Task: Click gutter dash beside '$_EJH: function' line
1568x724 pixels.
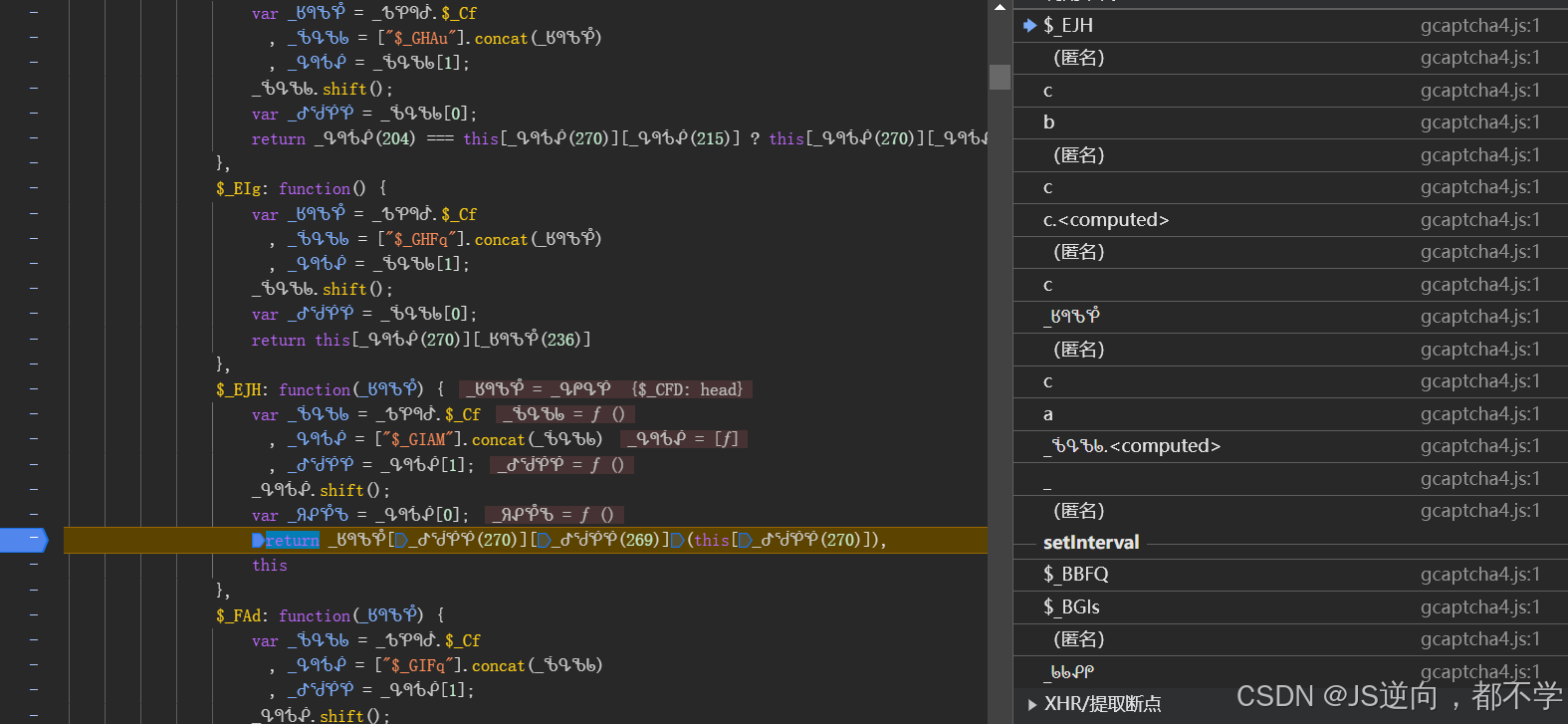Action: click(34, 389)
